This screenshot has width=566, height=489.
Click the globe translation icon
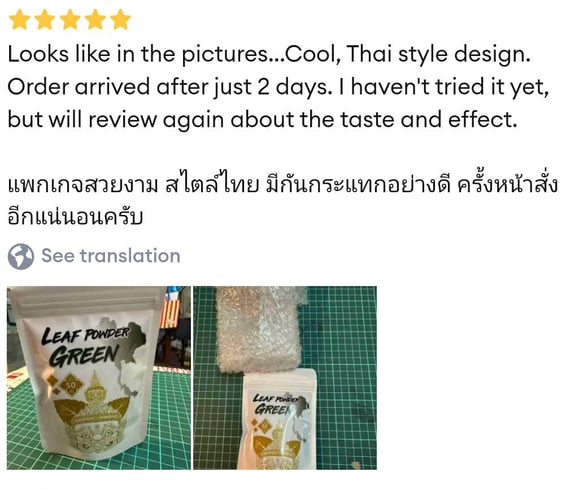point(21,257)
